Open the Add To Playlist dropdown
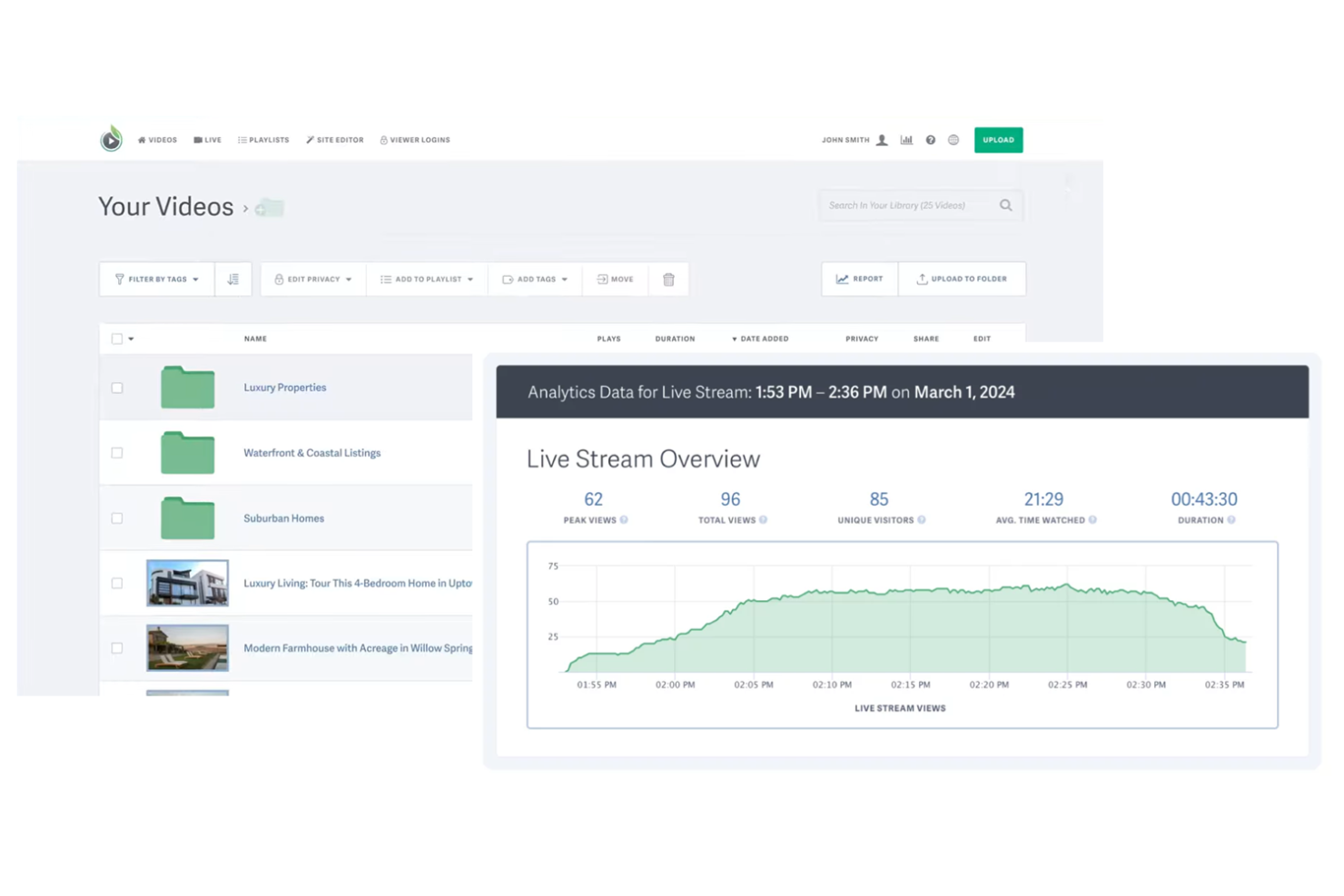Image resolution: width=1344 pixels, height=896 pixels. coord(426,279)
